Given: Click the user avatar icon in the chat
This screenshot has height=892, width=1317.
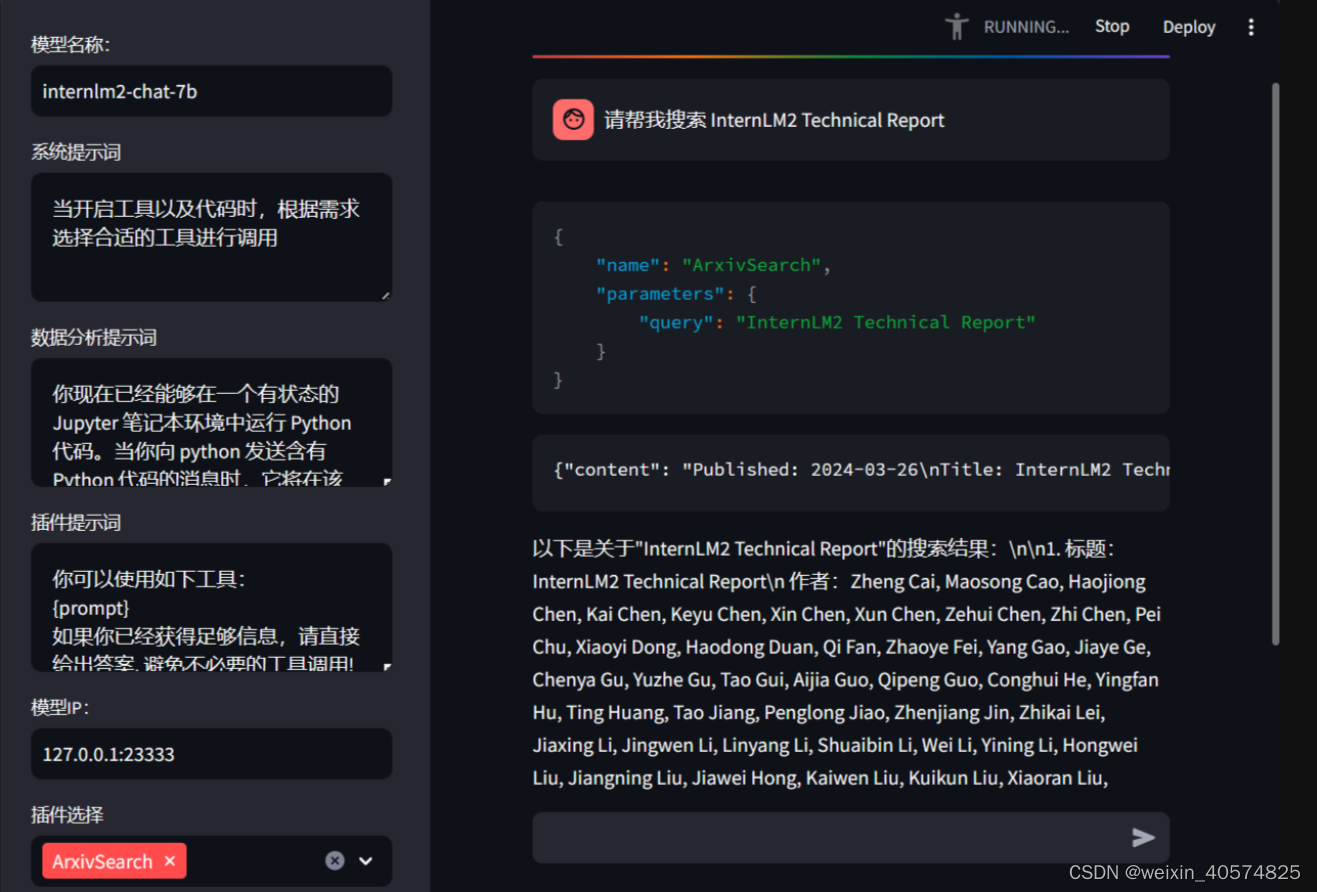Looking at the screenshot, I should (x=573, y=120).
